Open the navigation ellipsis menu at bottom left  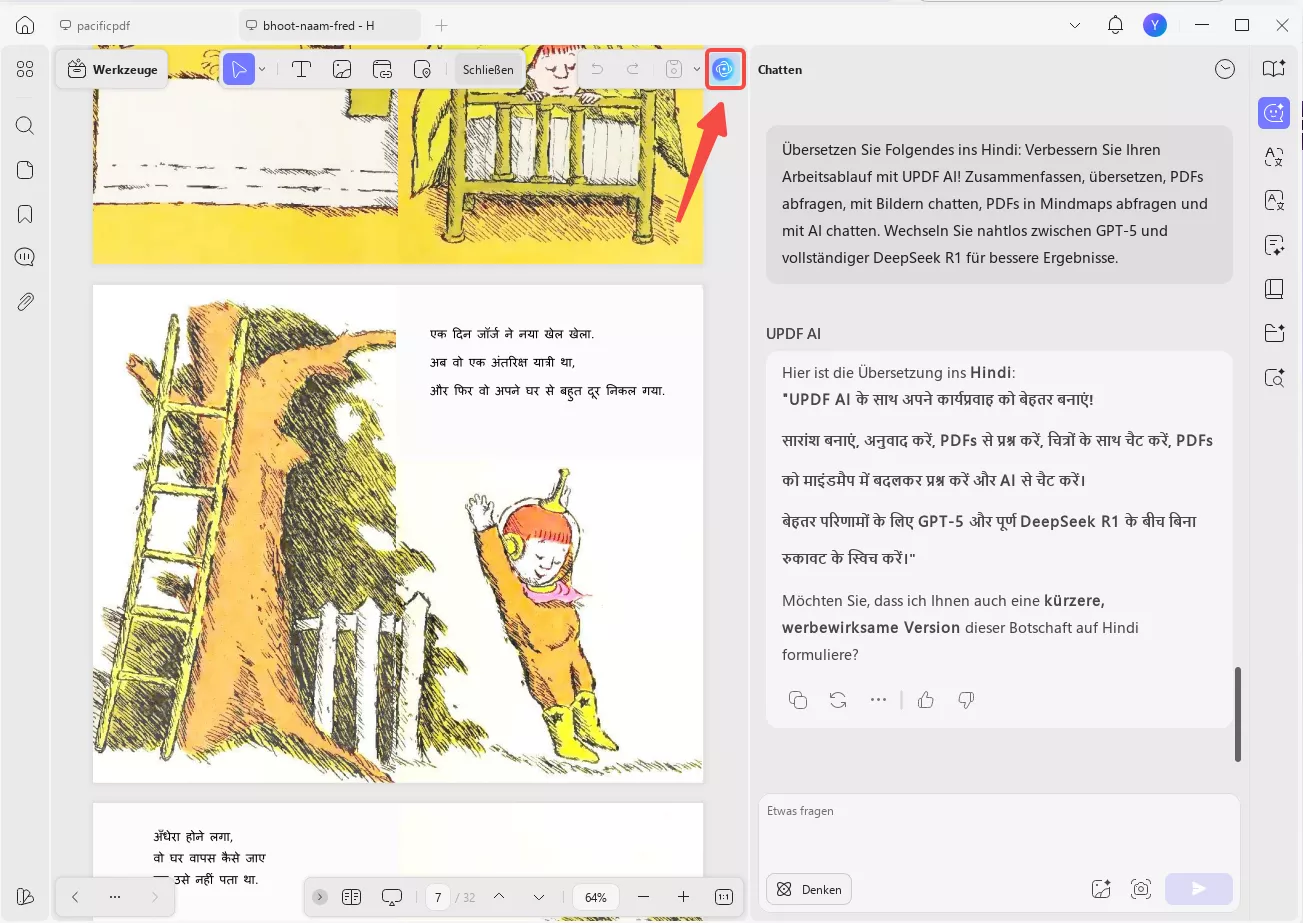tap(115, 897)
